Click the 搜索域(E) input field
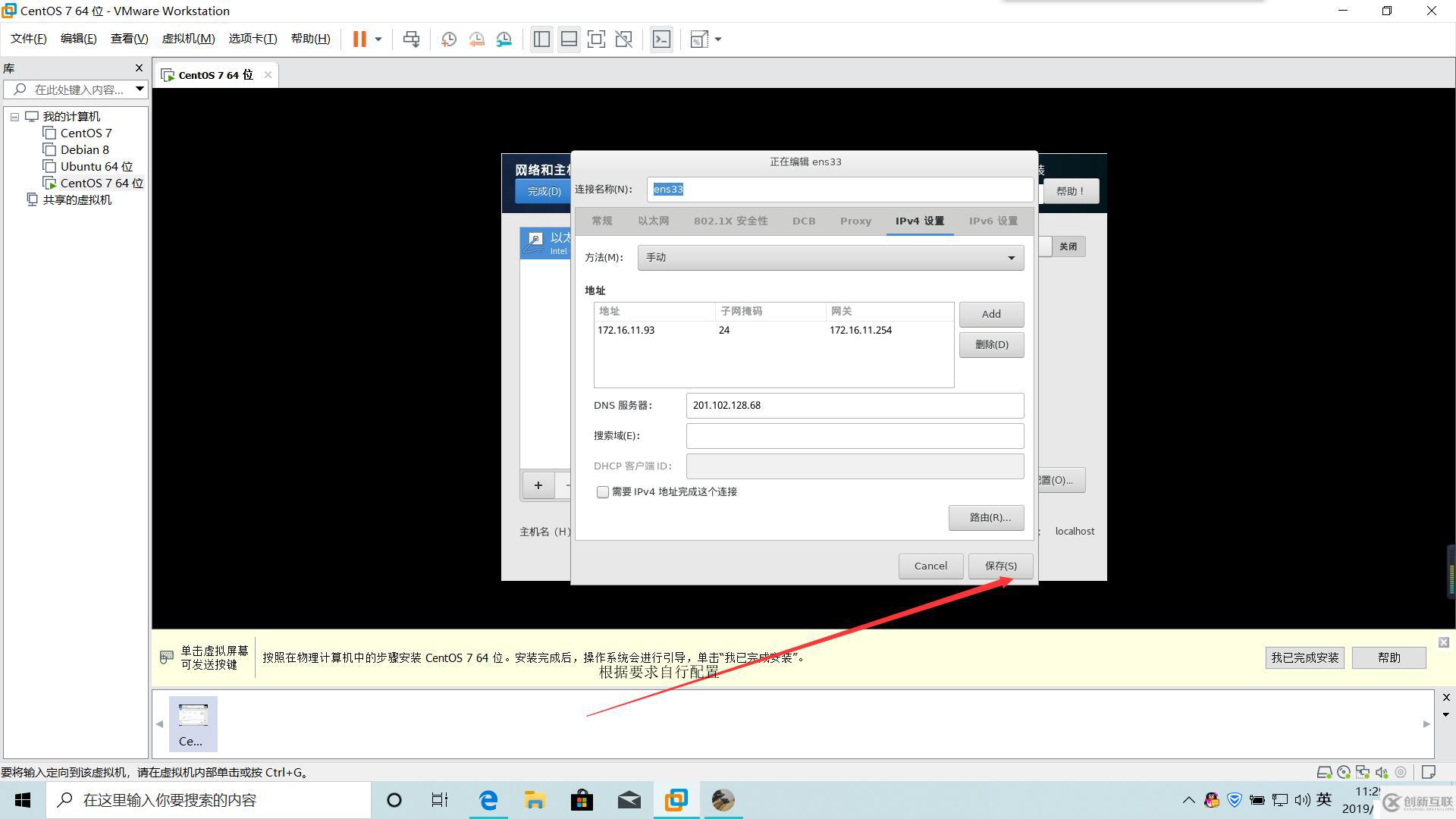 [x=855, y=435]
